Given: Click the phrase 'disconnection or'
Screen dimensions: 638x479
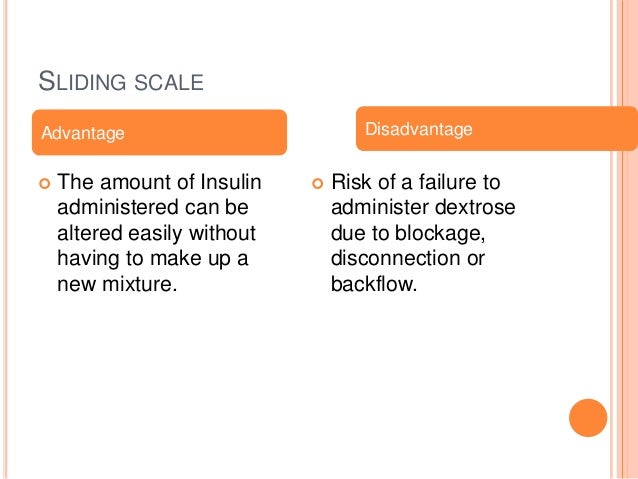Looking at the screenshot, I should point(408,258).
